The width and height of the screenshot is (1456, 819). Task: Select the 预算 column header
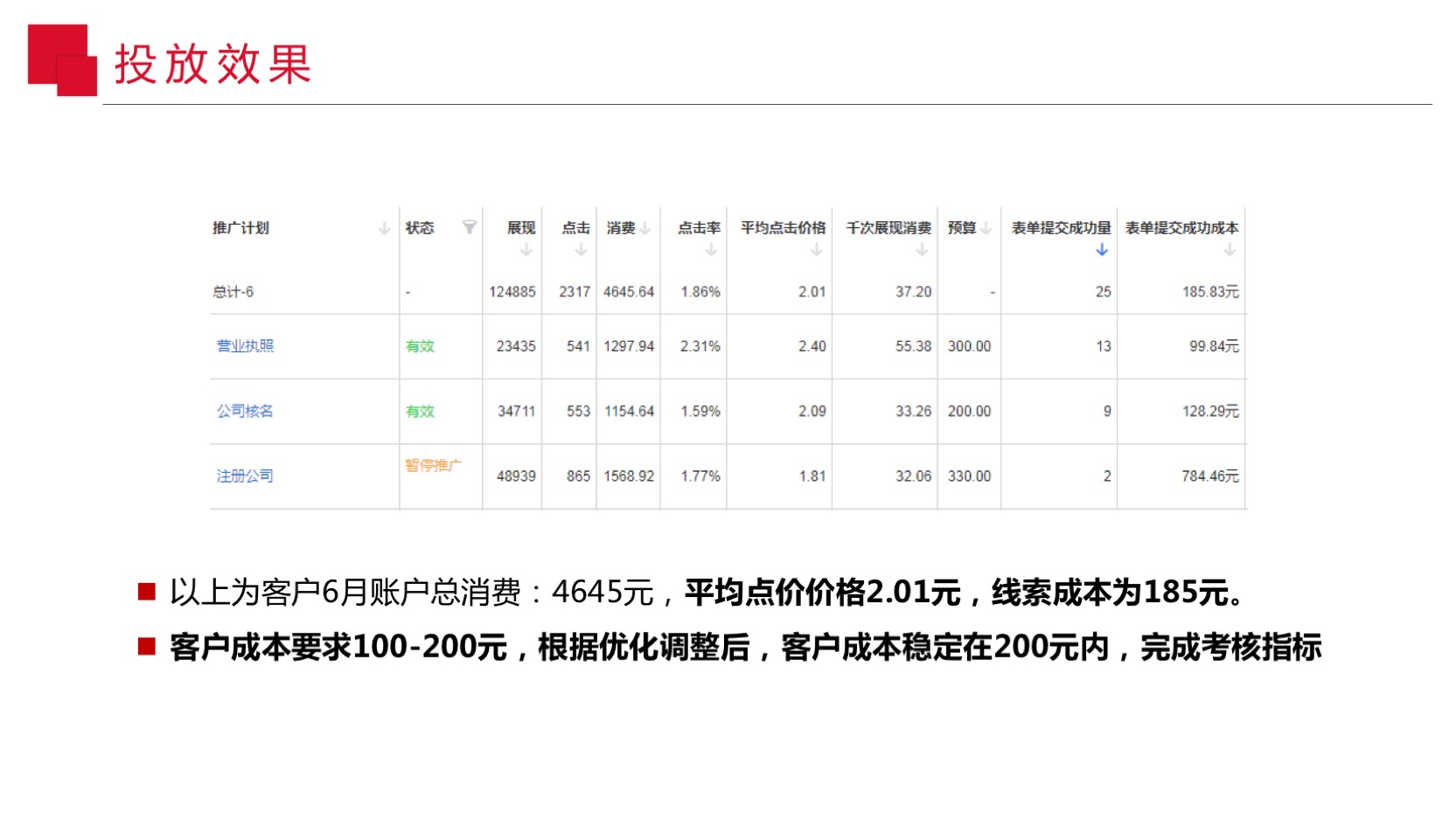[962, 228]
